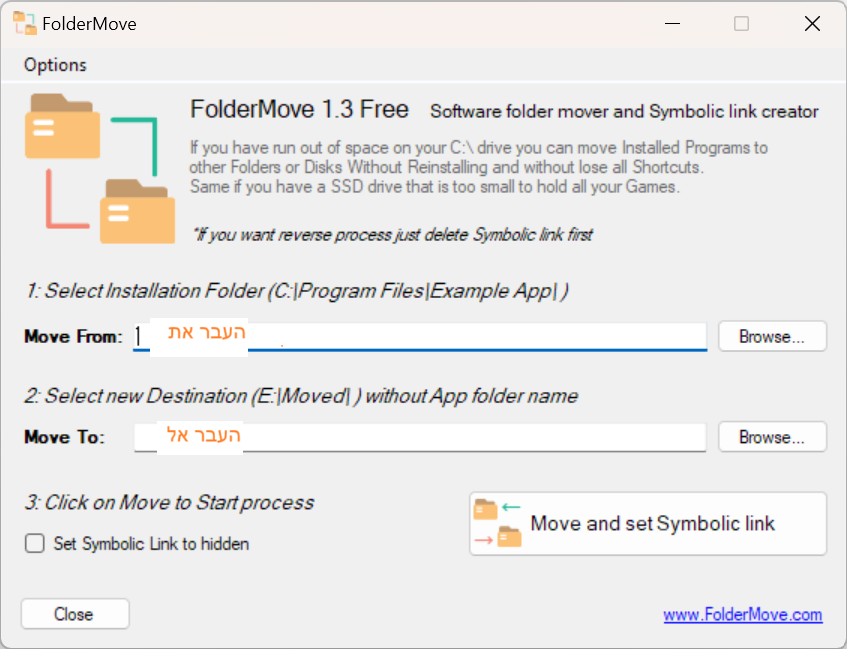This screenshot has height=649, width=847.
Task: Click the 'Software folder mover and Symbolic link creator' text
Action: click(x=624, y=111)
